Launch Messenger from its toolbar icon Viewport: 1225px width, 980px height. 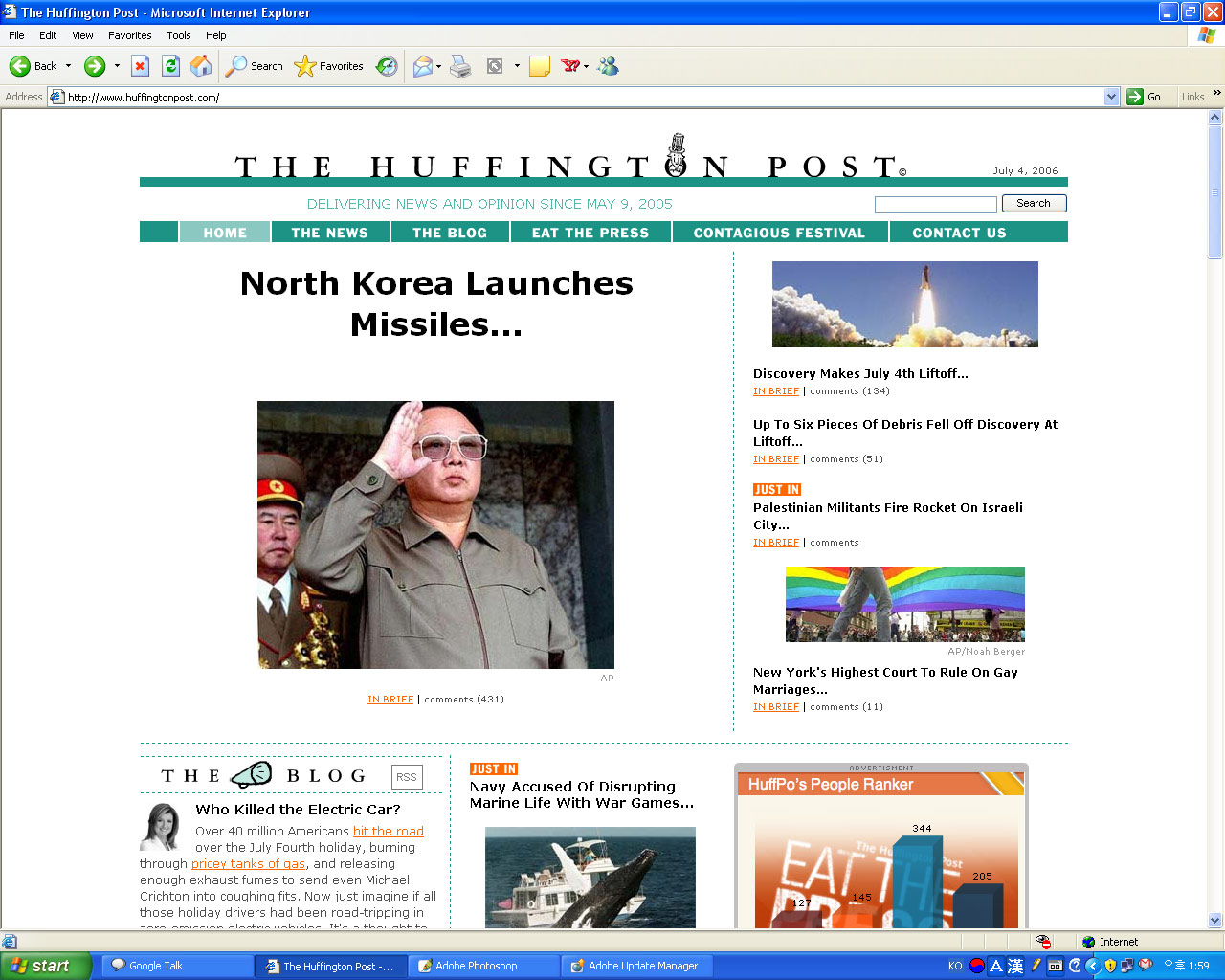point(608,66)
